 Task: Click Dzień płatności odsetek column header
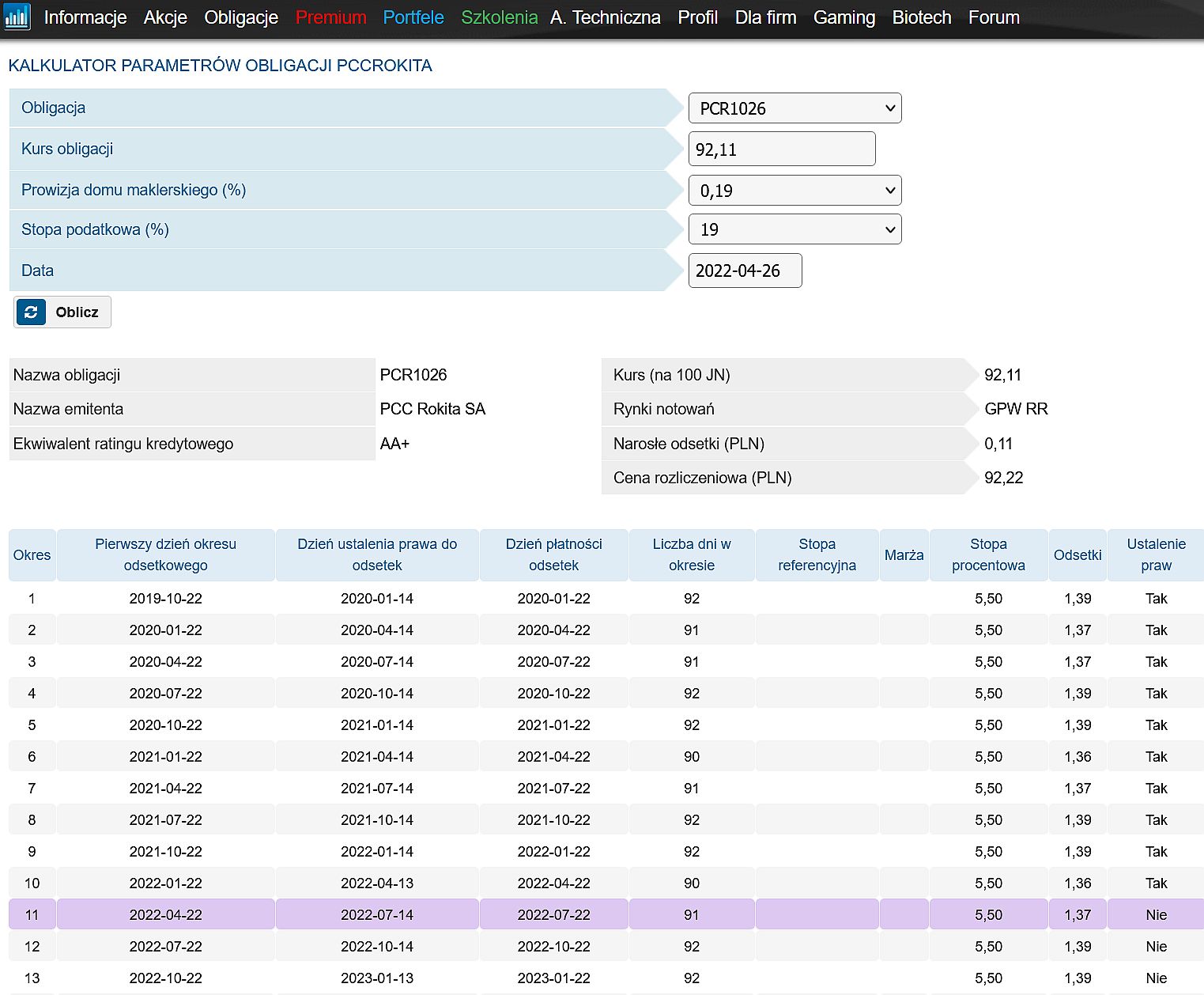pos(554,555)
